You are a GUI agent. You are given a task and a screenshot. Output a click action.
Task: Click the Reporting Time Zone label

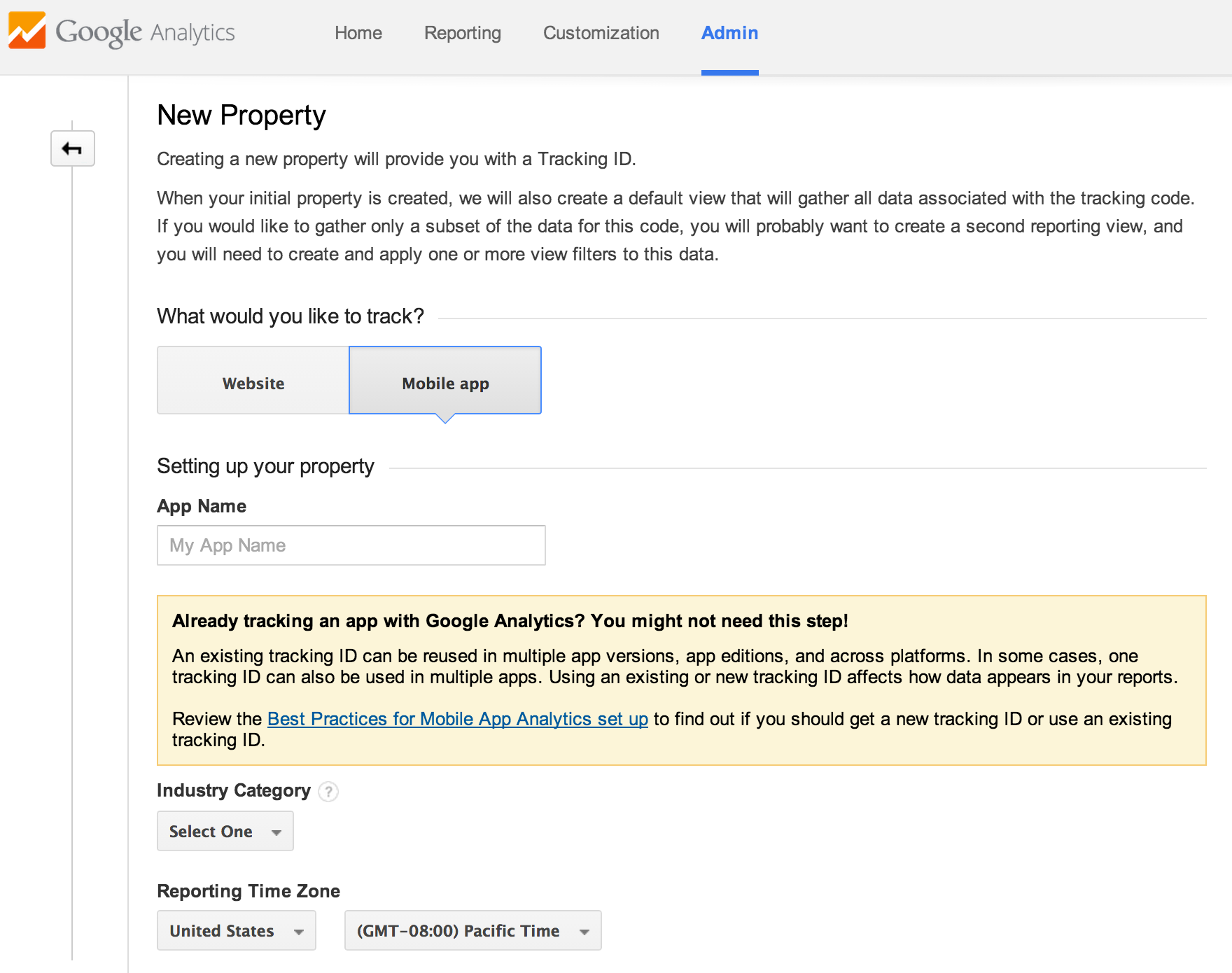coord(248,891)
